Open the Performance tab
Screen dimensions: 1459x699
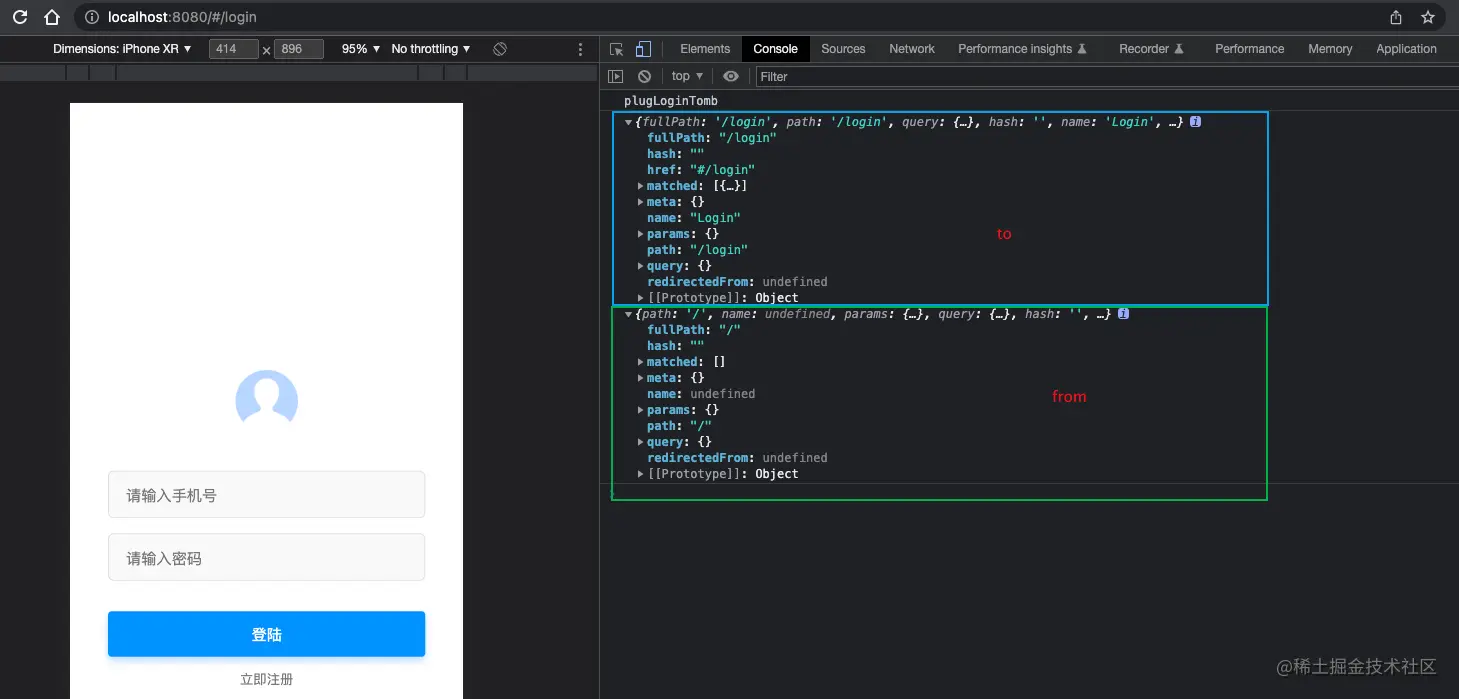[x=1249, y=49]
